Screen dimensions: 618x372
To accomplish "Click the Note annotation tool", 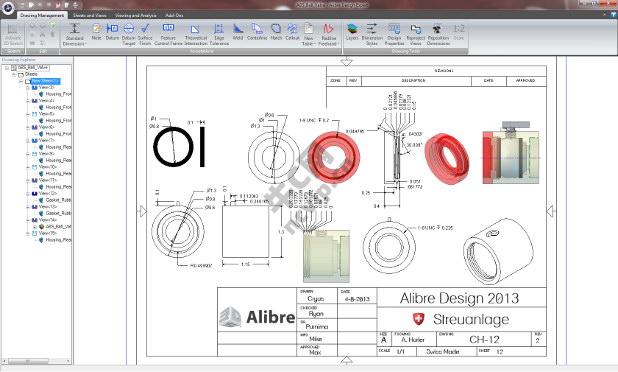I will coord(97,32).
